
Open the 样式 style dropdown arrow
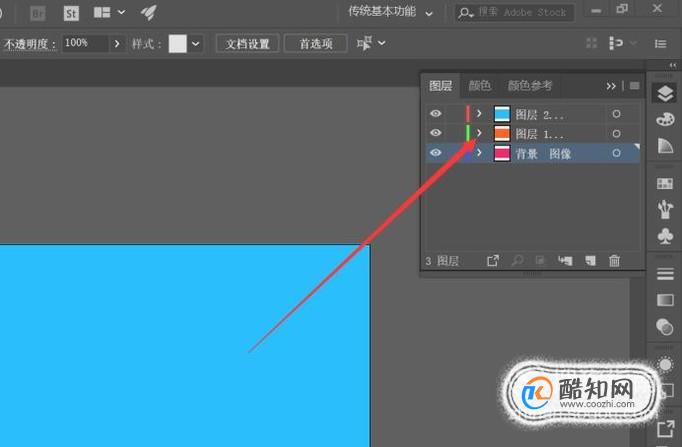pyautogui.click(x=196, y=43)
